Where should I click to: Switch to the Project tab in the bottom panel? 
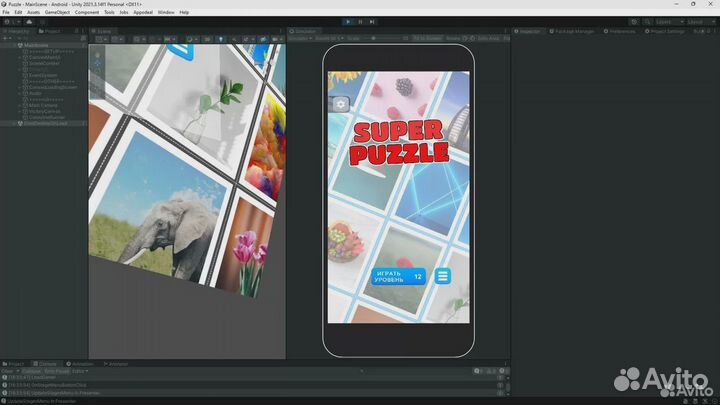pyautogui.click(x=13, y=364)
